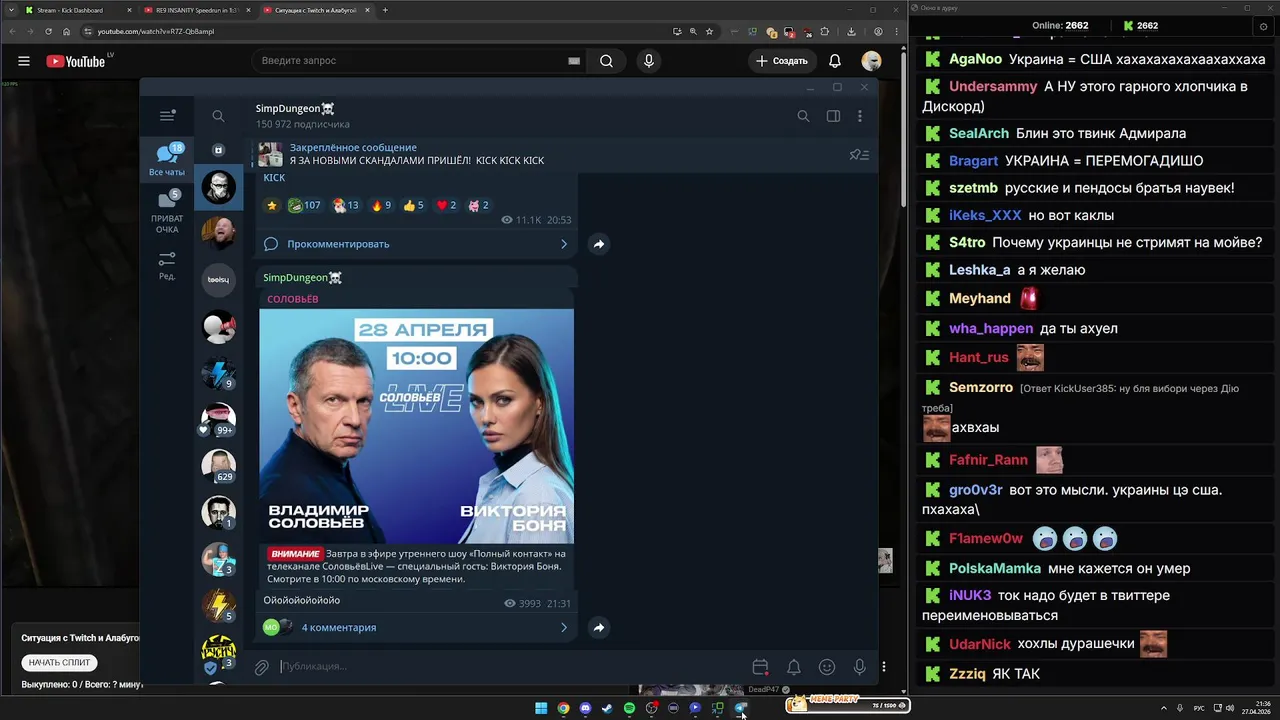1280x720 pixels.
Task: Search within the SimpDungeon channel
Action: pyautogui.click(x=803, y=116)
